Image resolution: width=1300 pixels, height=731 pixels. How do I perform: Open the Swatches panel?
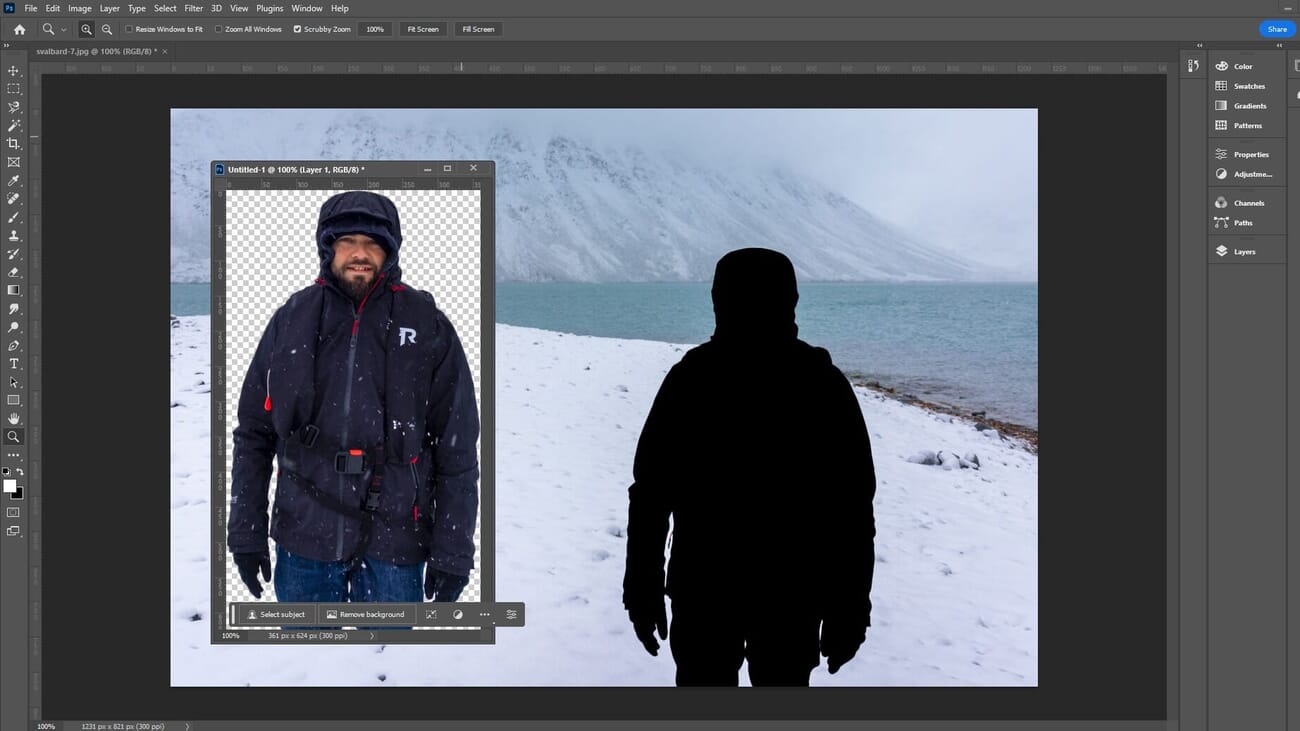[1248, 86]
